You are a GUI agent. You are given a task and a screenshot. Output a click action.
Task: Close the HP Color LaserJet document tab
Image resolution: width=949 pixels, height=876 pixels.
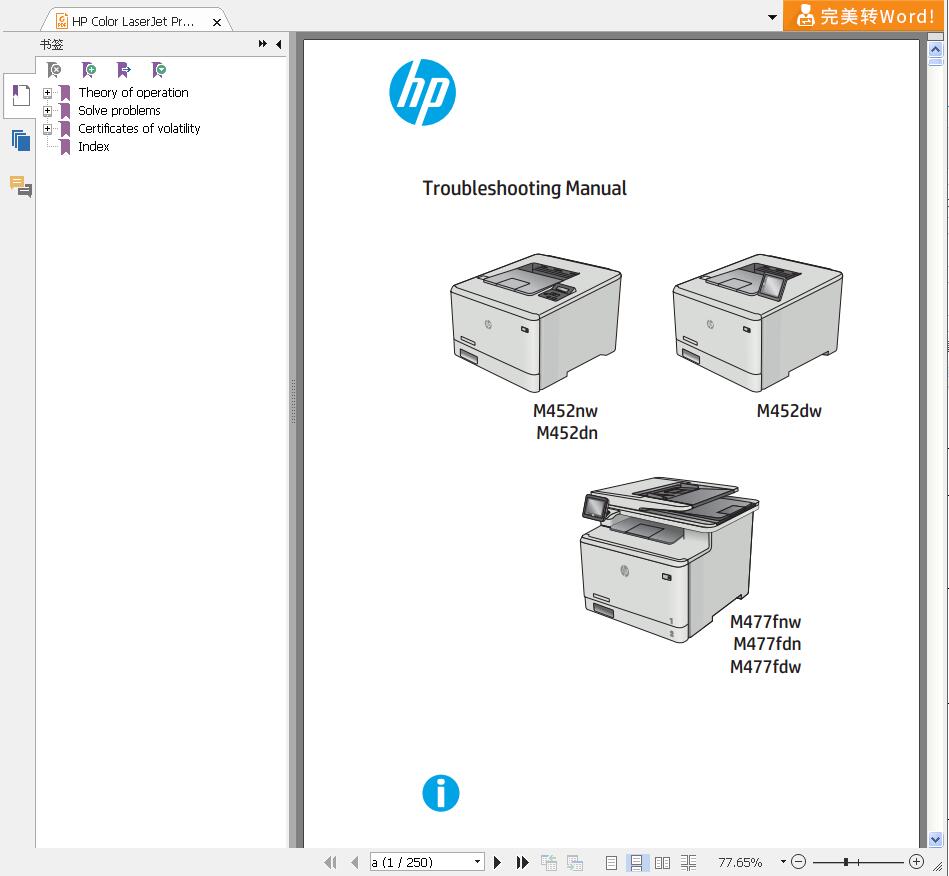tap(217, 22)
